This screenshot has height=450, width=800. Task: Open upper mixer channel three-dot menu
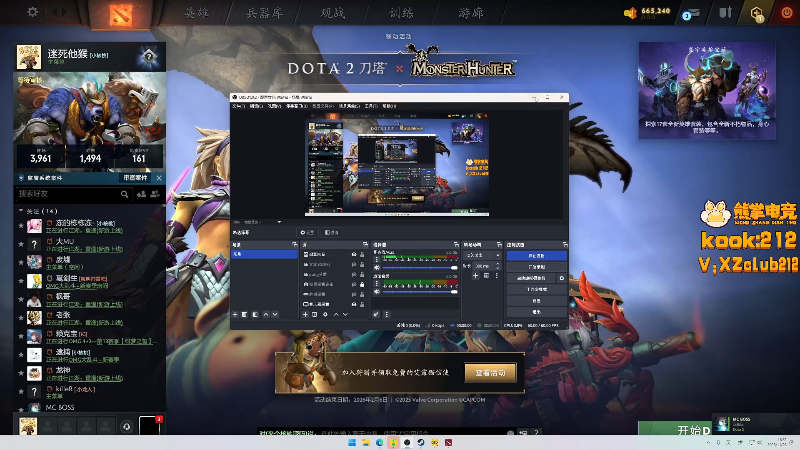(x=377, y=259)
